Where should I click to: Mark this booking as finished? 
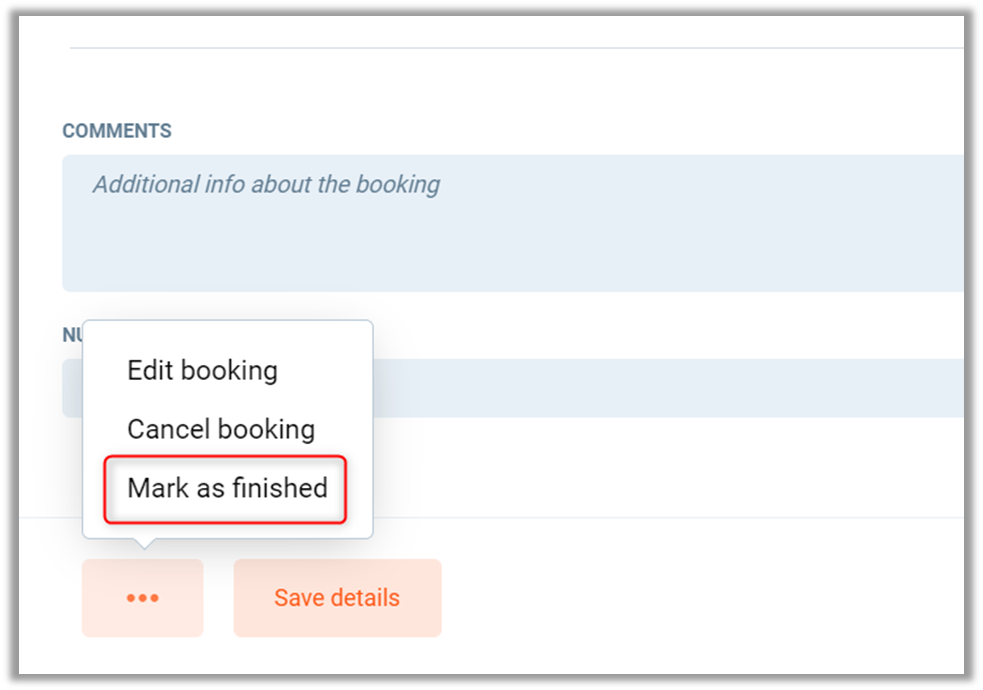(227, 488)
